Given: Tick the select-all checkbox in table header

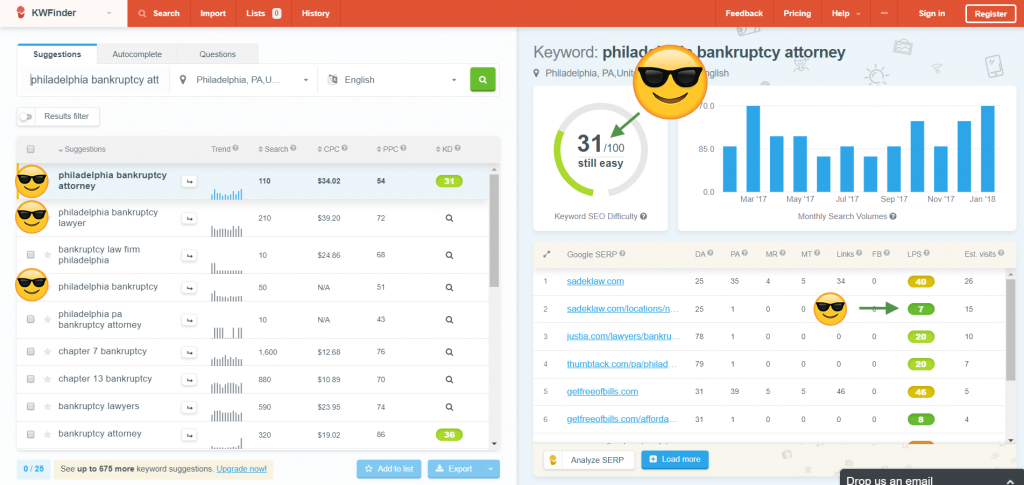Looking at the screenshot, I should [31, 149].
